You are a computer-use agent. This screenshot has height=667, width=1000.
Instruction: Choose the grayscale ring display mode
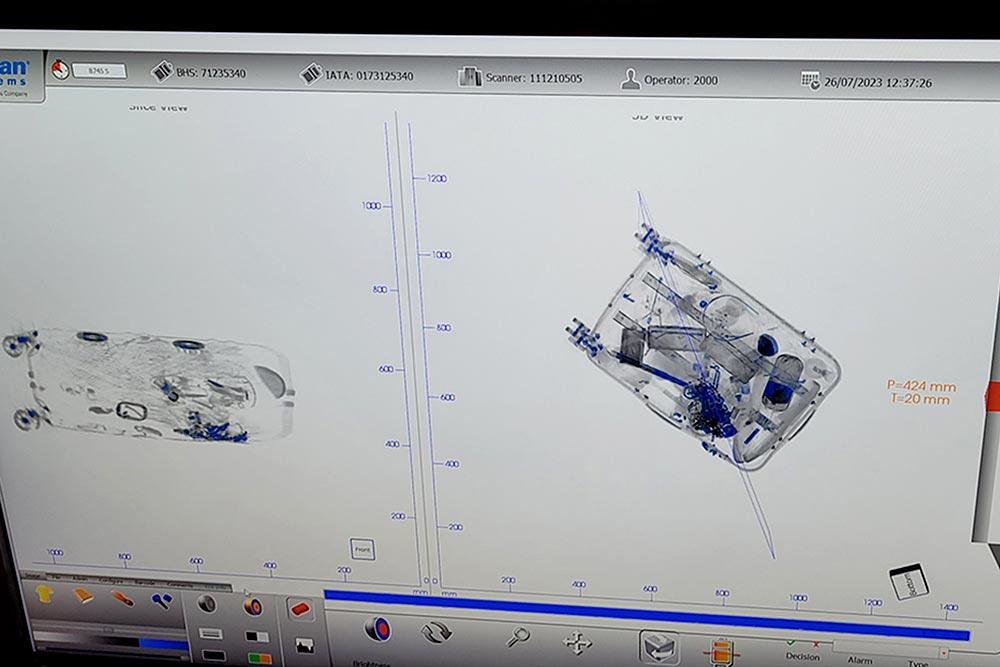207,603
